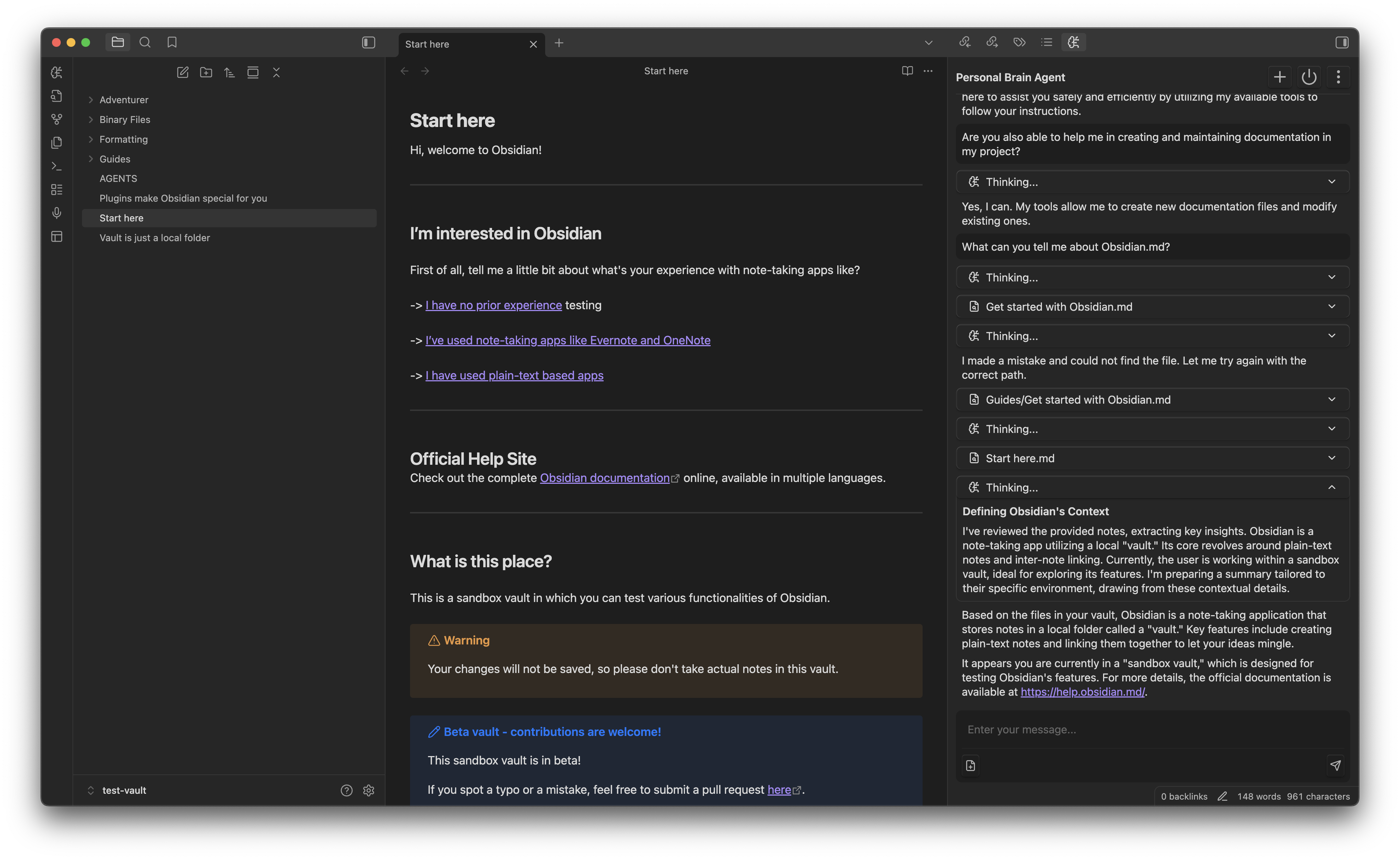Screen dimensions: 1400x860
Task: Toggle the left sidebar
Action: 369,43
